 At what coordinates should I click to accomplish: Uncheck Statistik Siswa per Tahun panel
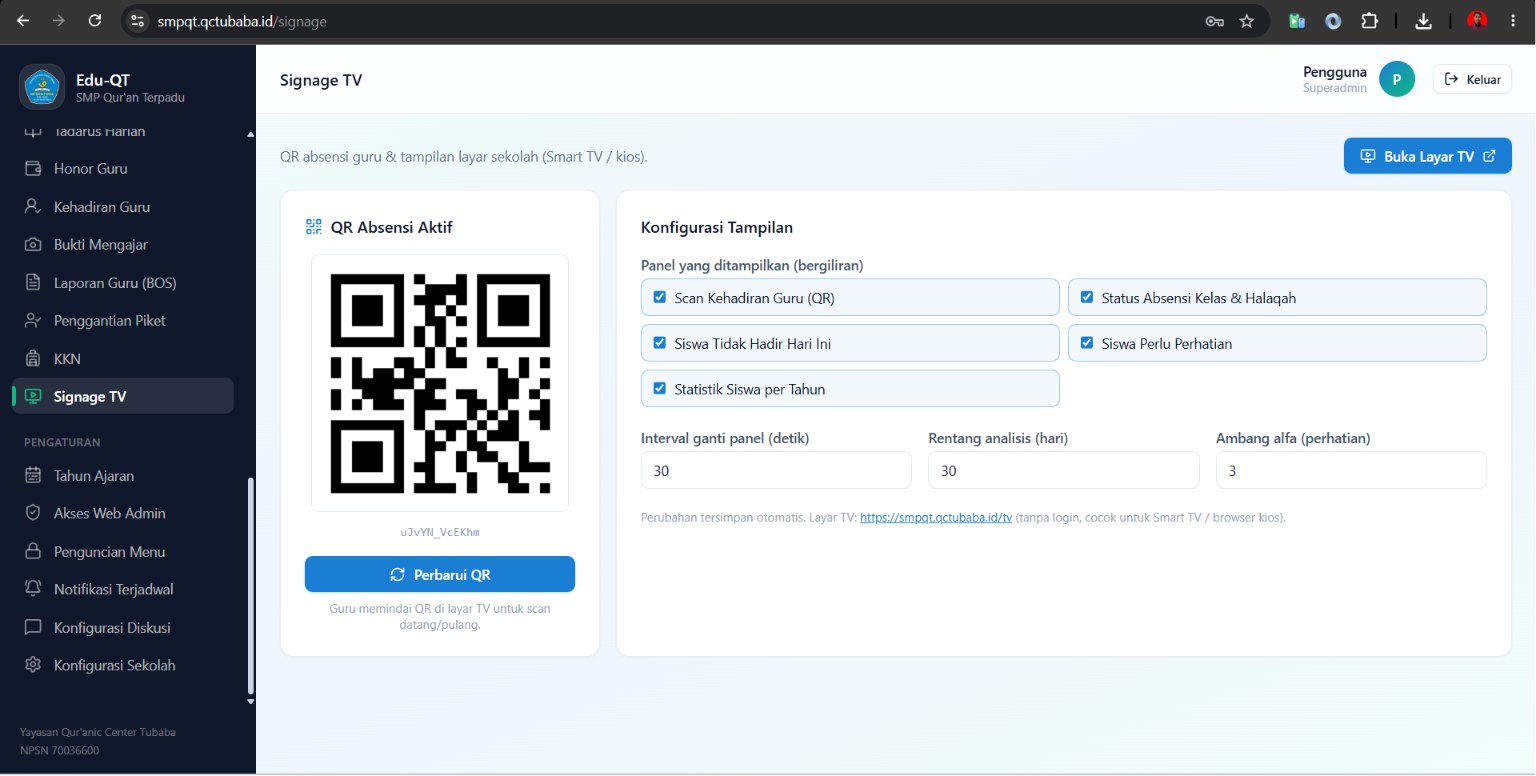pos(659,388)
